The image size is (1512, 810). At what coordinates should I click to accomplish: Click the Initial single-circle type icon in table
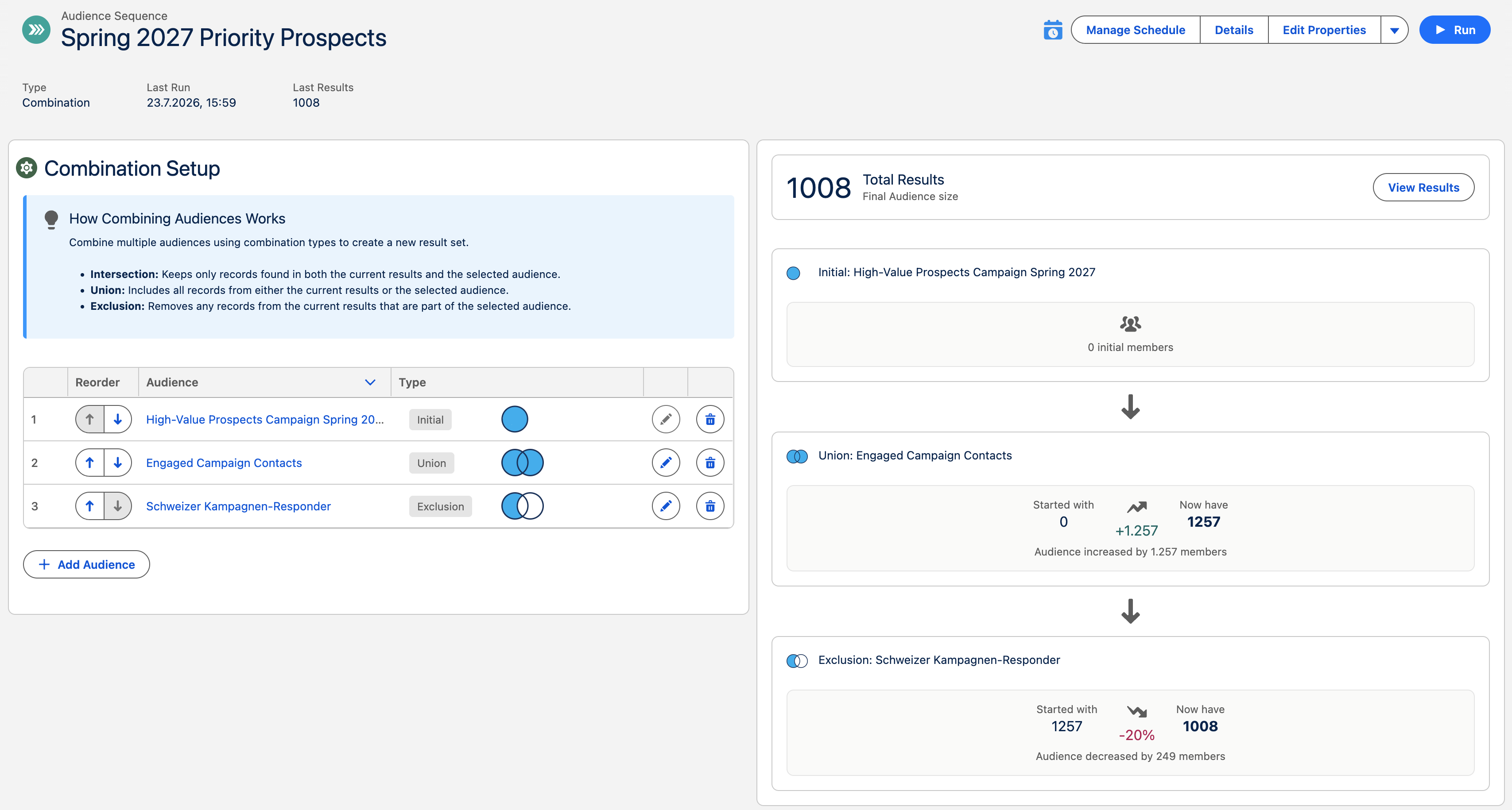[x=515, y=419]
